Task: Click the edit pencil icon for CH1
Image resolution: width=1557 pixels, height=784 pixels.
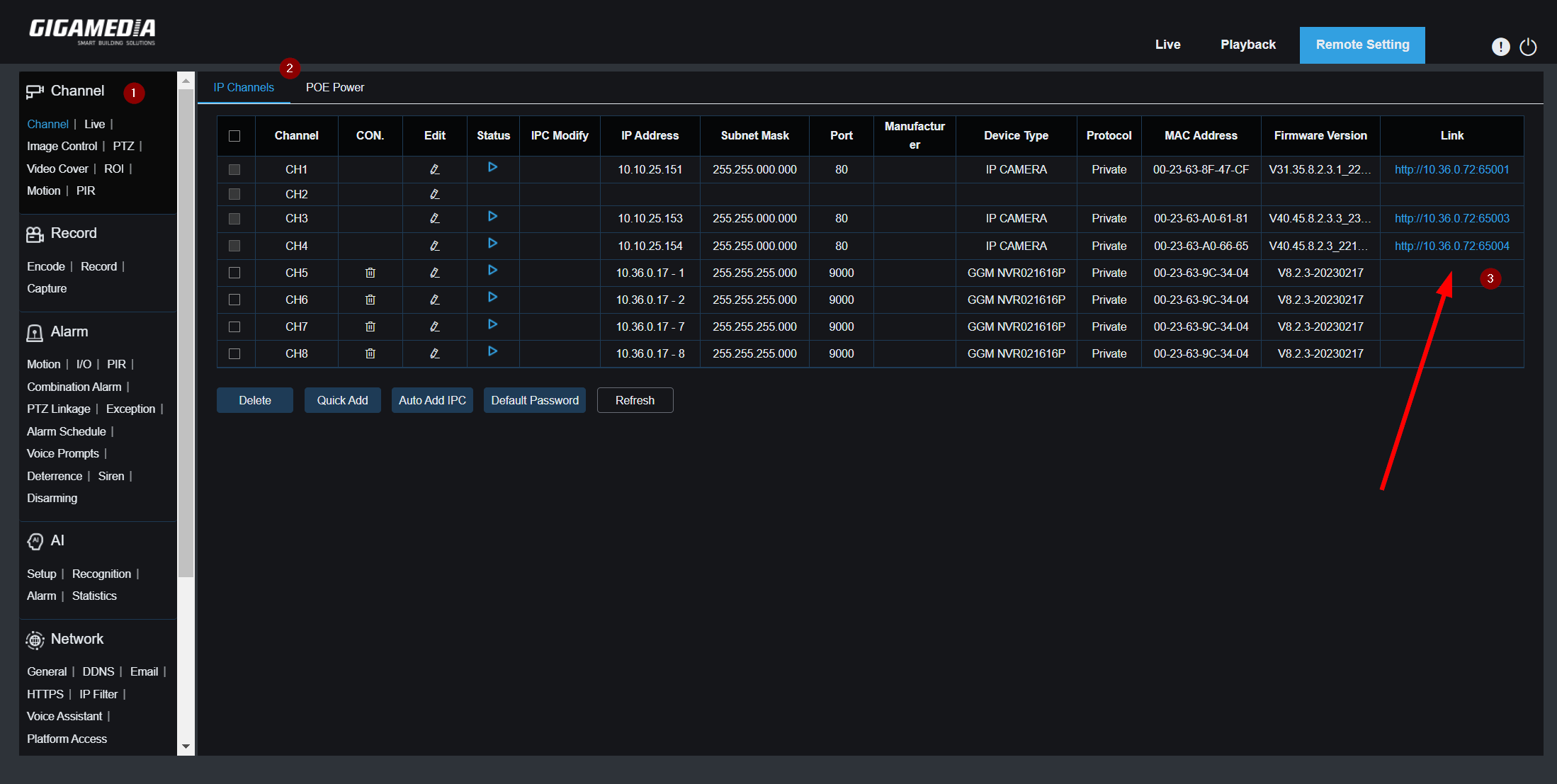Action: pyautogui.click(x=435, y=169)
